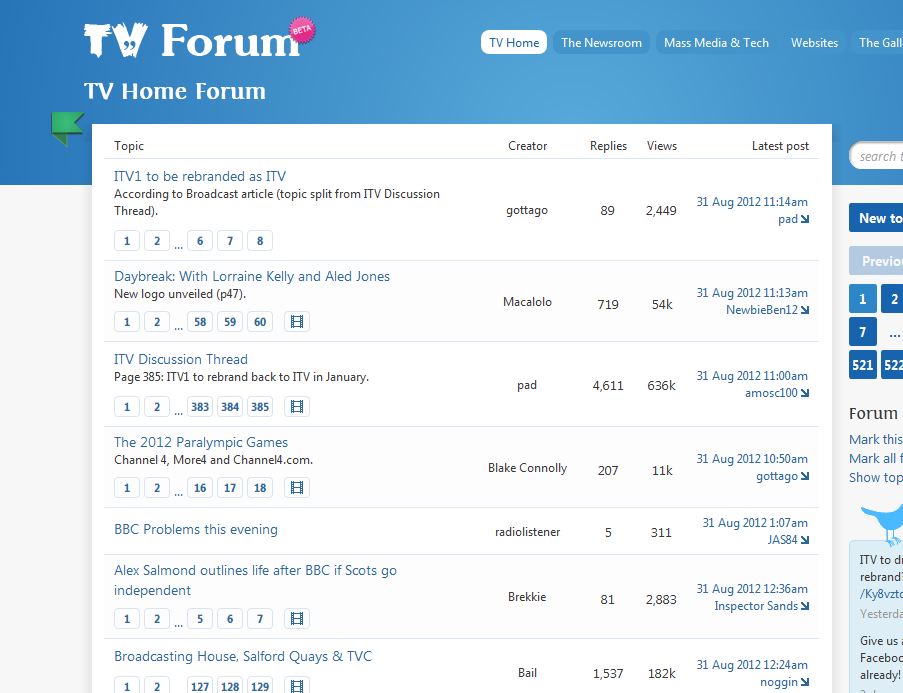The height and width of the screenshot is (693, 903).
Task: Click creator name gottago
Action: point(527,210)
